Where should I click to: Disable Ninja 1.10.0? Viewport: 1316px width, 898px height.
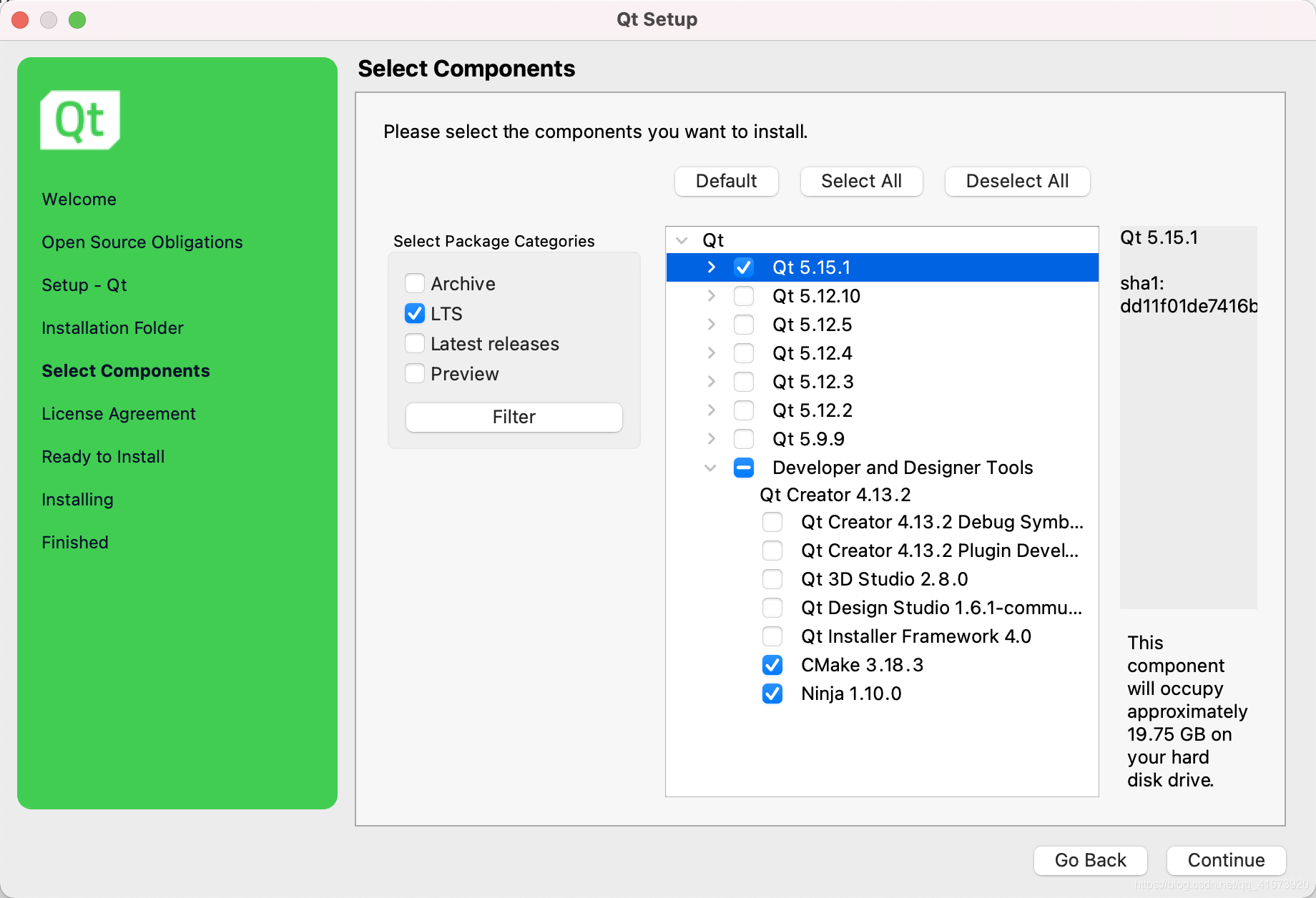pyautogui.click(x=772, y=694)
